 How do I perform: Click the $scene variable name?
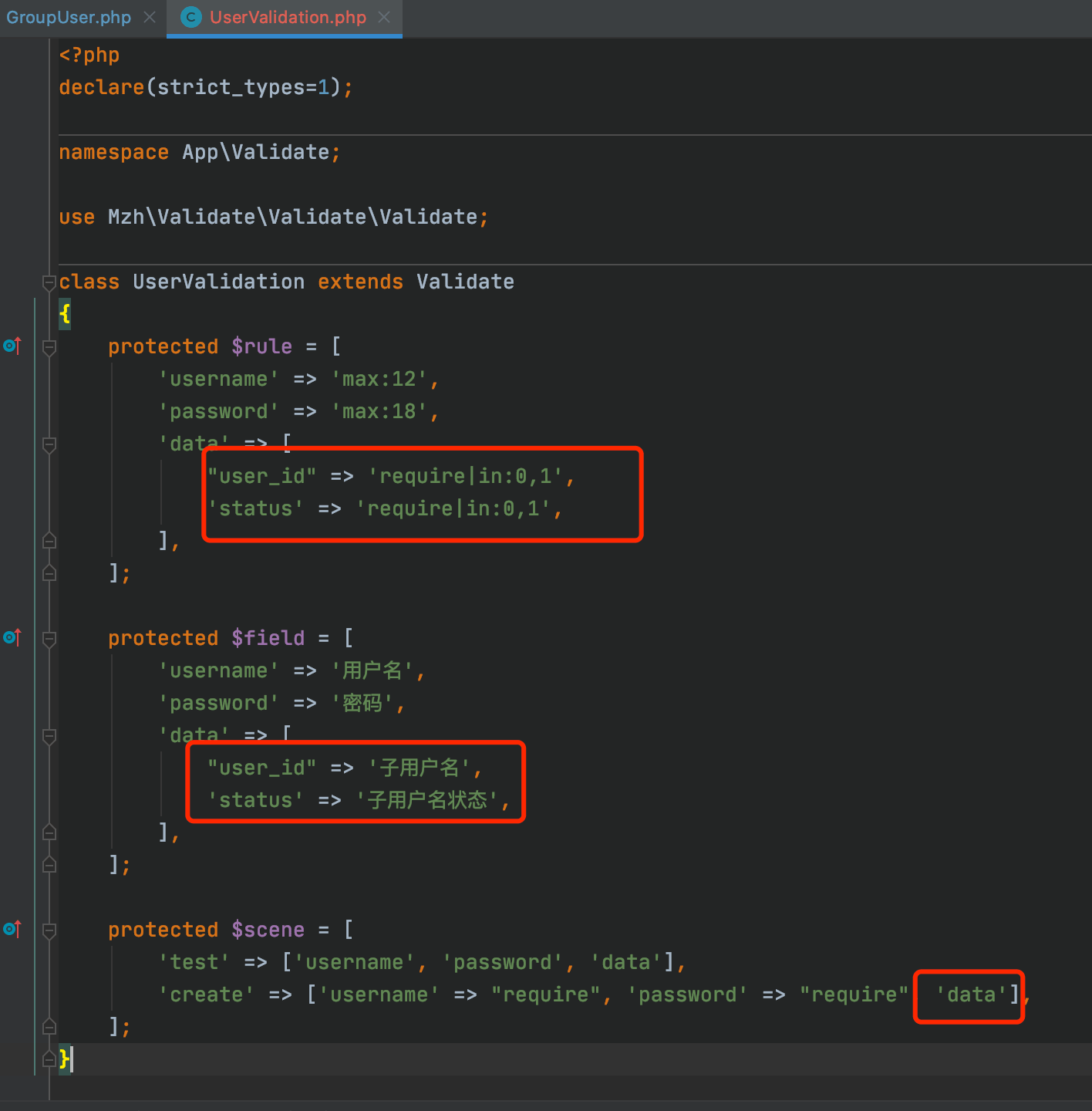[268, 930]
